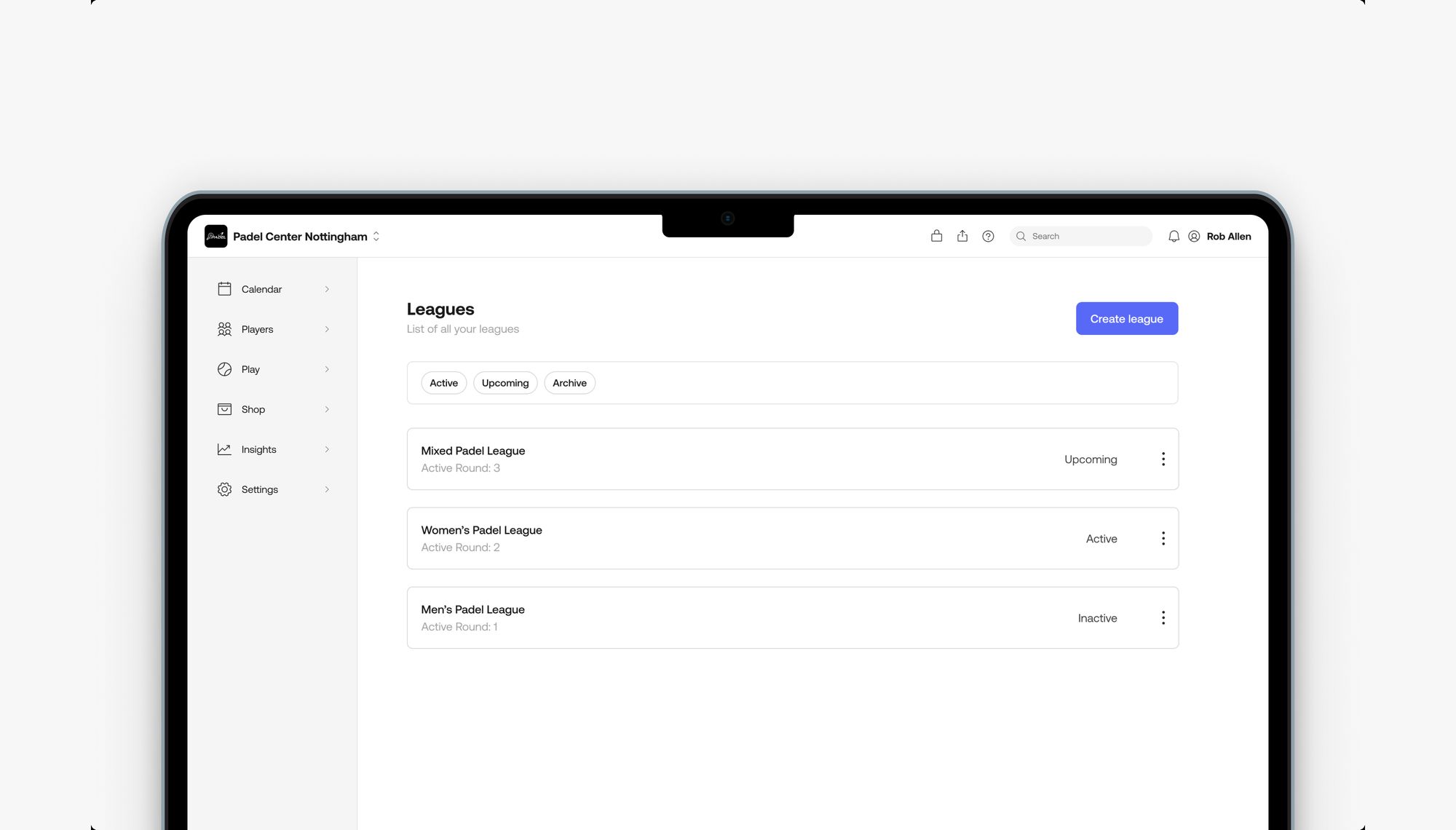Enable the Active leagues filter
This screenshot has height=830, width=1456.
point(443,382)
